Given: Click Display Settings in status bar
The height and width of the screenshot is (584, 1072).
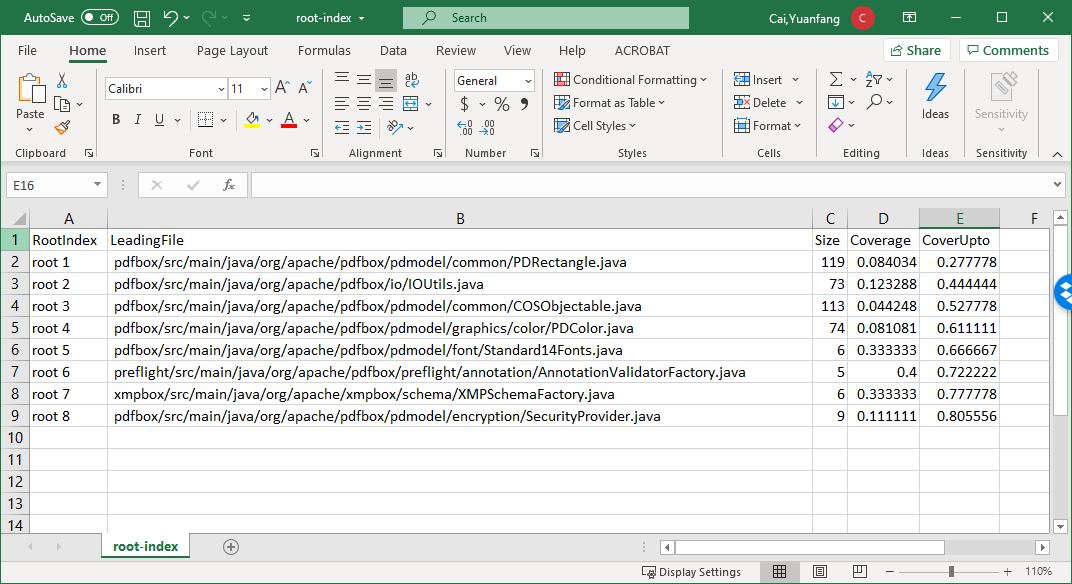Looking at the screenshot, I should pos(691,572).
